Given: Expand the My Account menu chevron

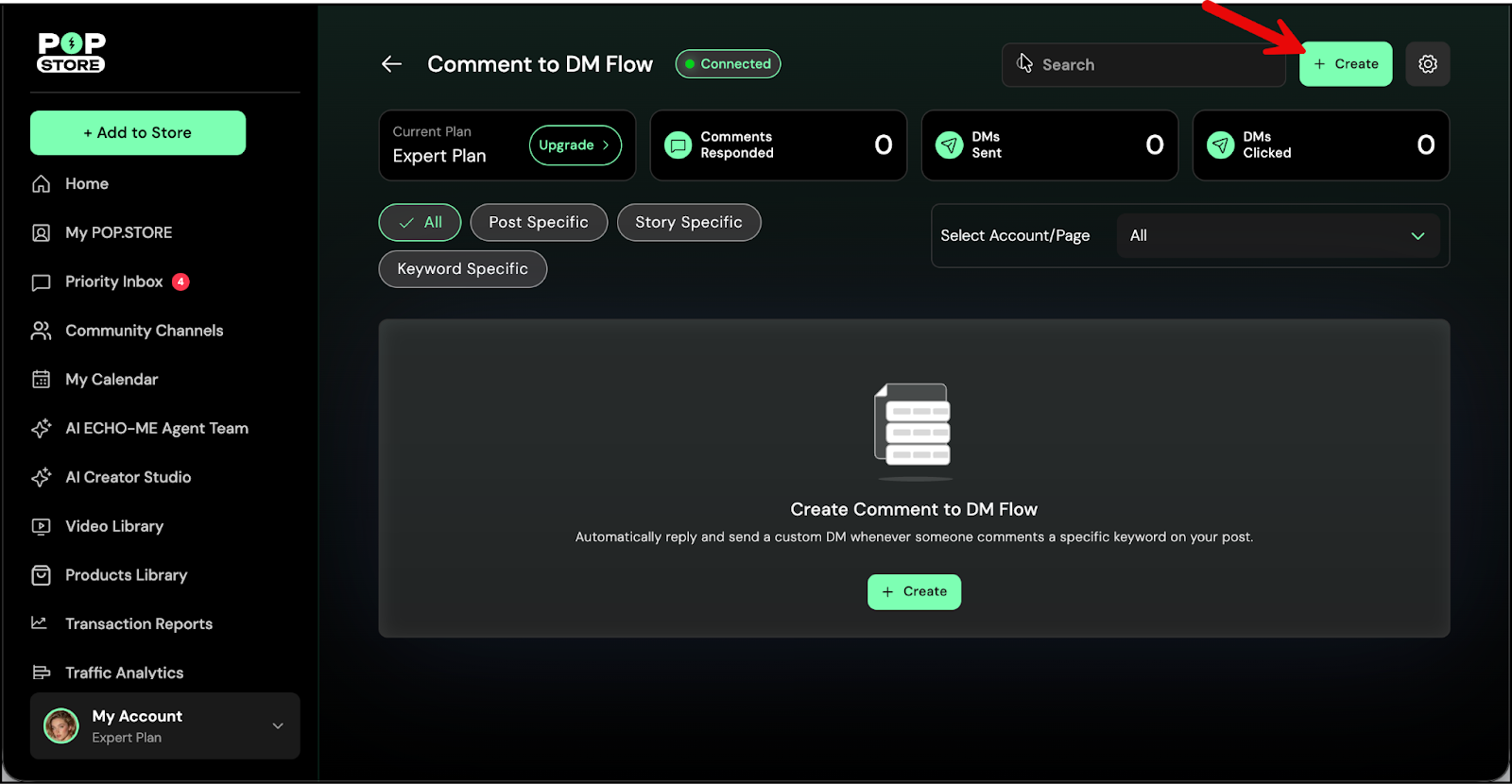Looking at the screenshot, I should (278, 726).
